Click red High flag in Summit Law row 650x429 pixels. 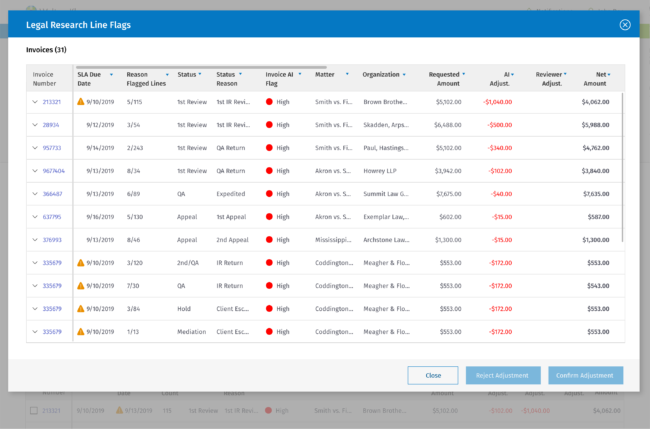[270, 194]
